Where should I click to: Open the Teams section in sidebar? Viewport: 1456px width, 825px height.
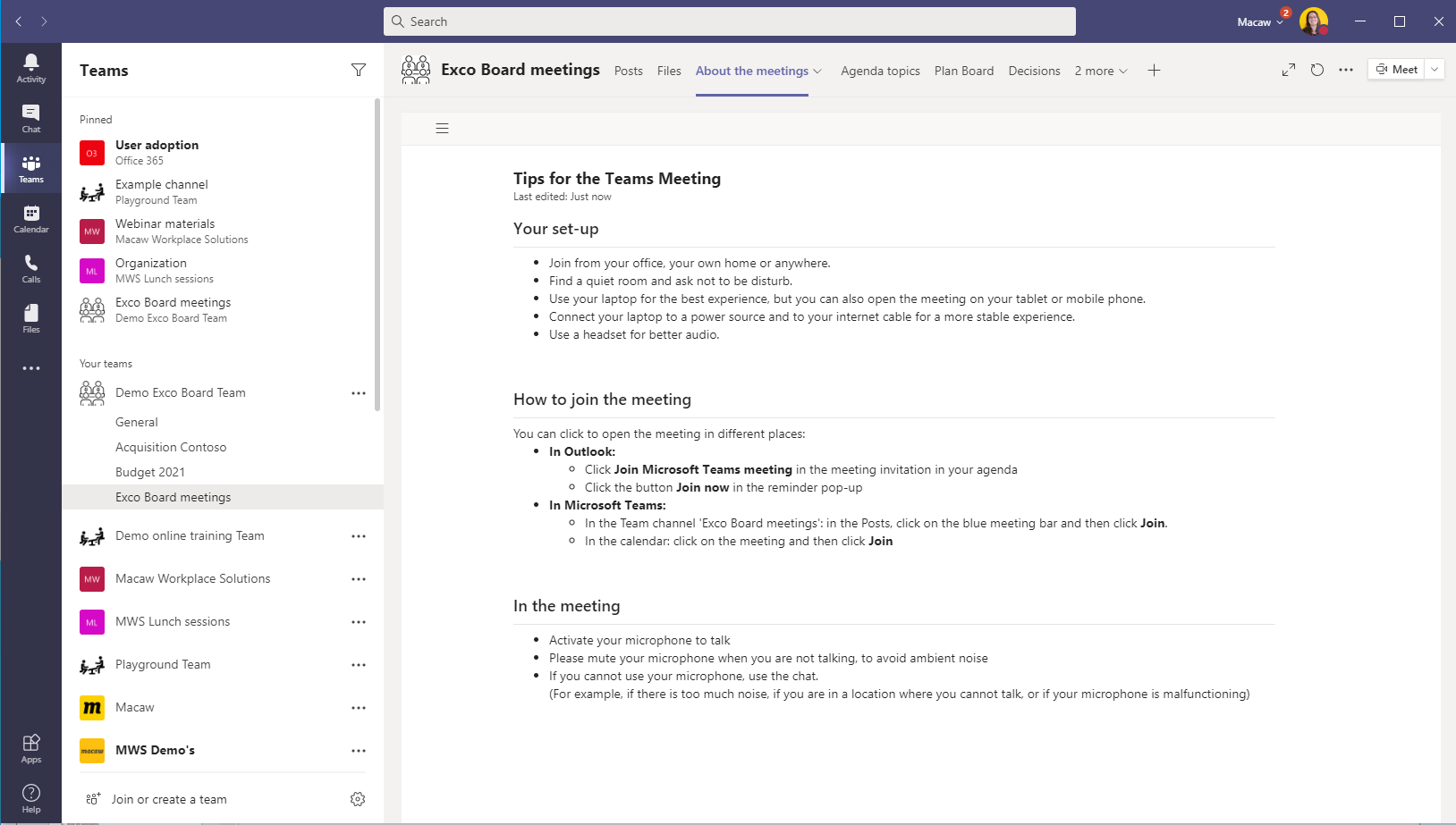tap(31, 168)
